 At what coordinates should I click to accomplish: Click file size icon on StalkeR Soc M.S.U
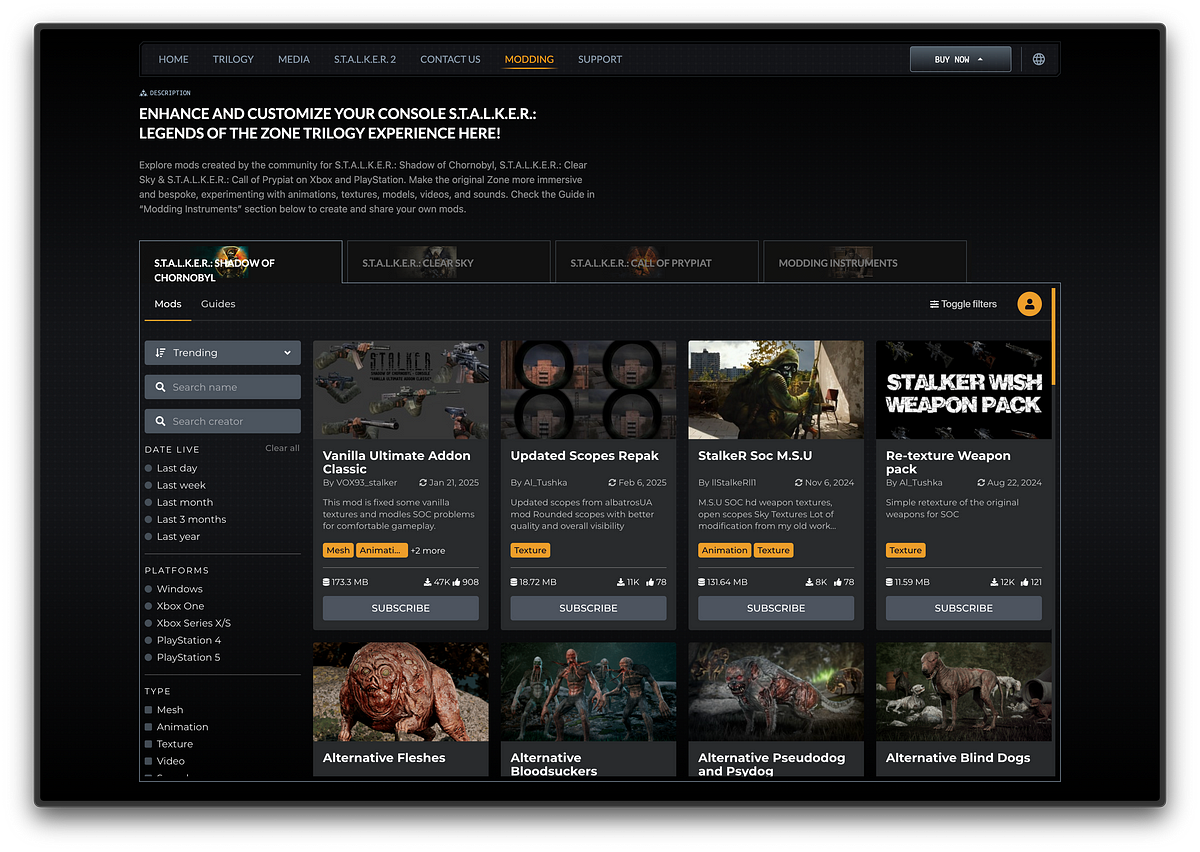pyautogui.click(x=702, y=582)
